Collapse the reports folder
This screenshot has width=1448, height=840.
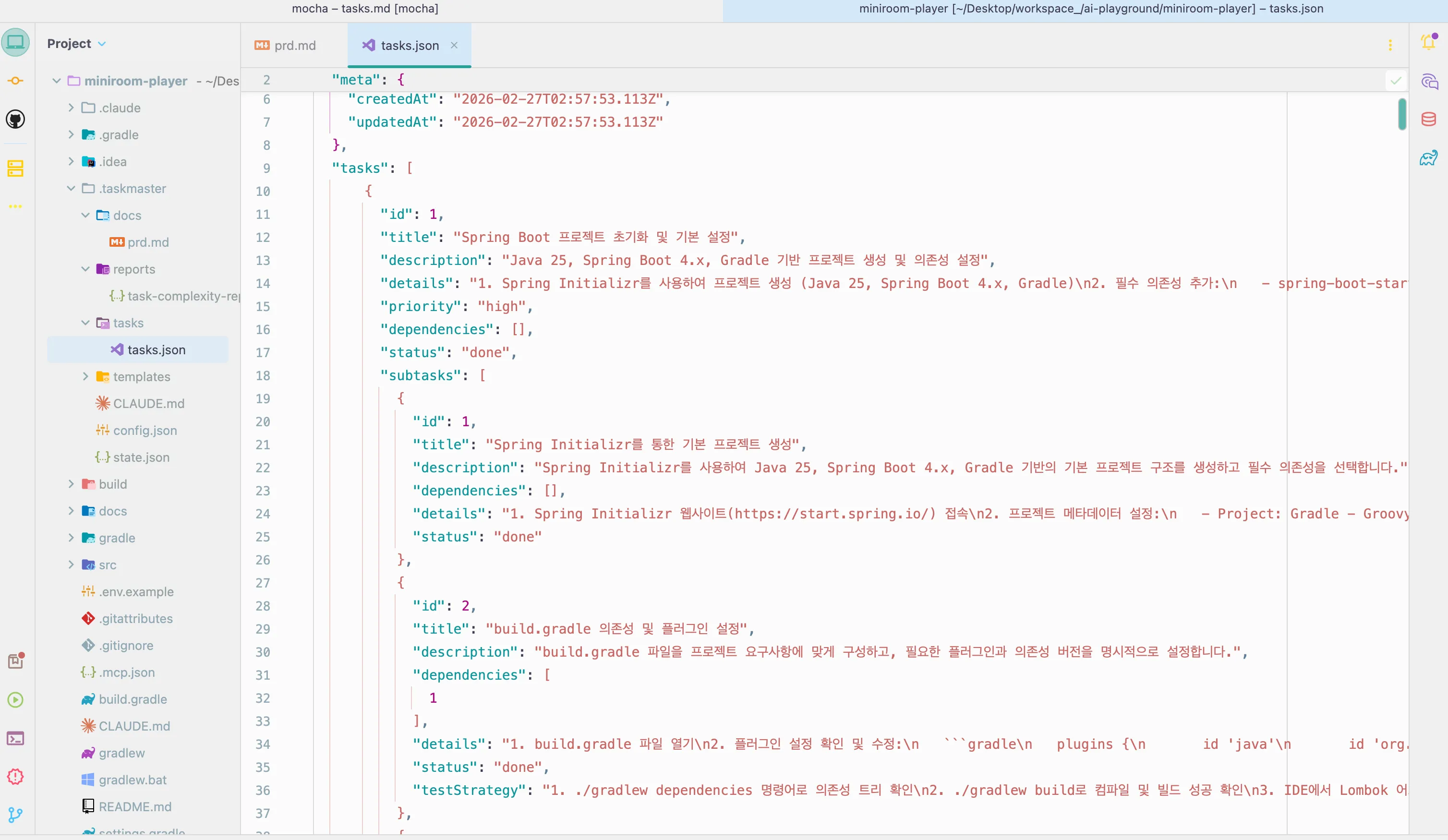[x=85, y=269]
